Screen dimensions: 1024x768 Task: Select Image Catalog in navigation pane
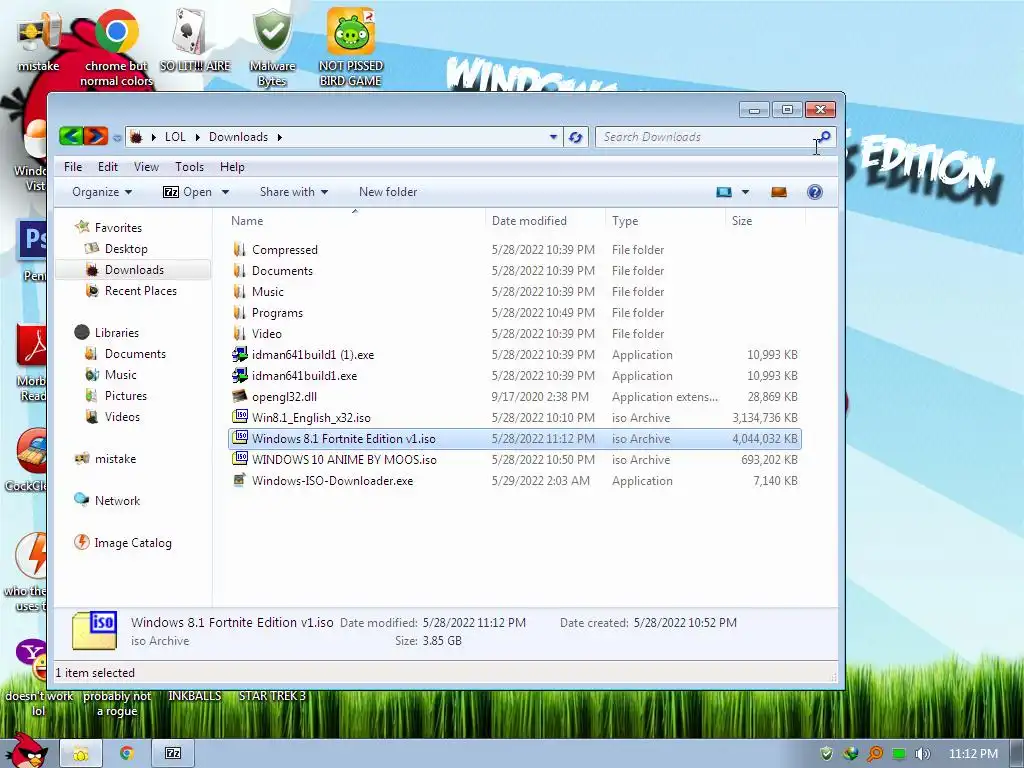[133, 543]
